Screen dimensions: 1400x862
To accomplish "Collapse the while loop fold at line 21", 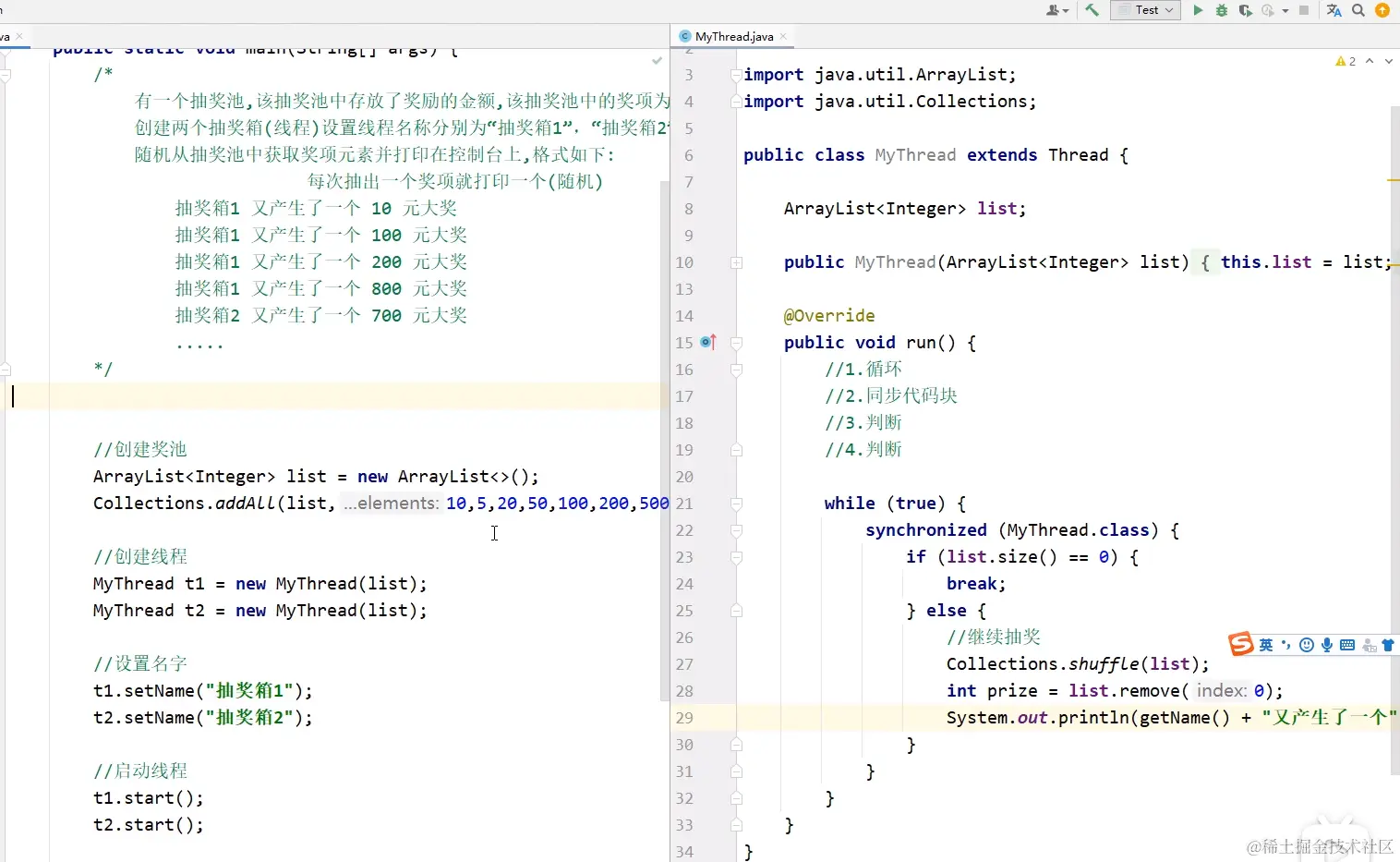I will [736, 504].
